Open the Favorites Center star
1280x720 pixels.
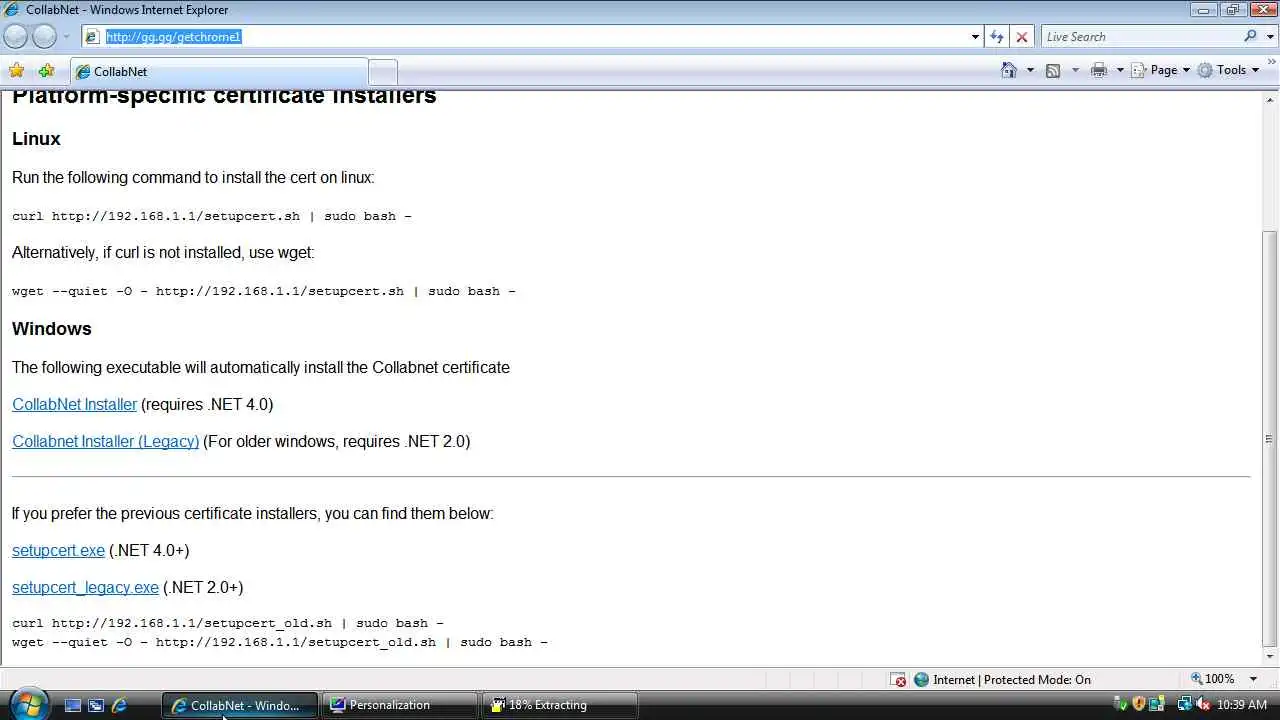click(16, 71)
